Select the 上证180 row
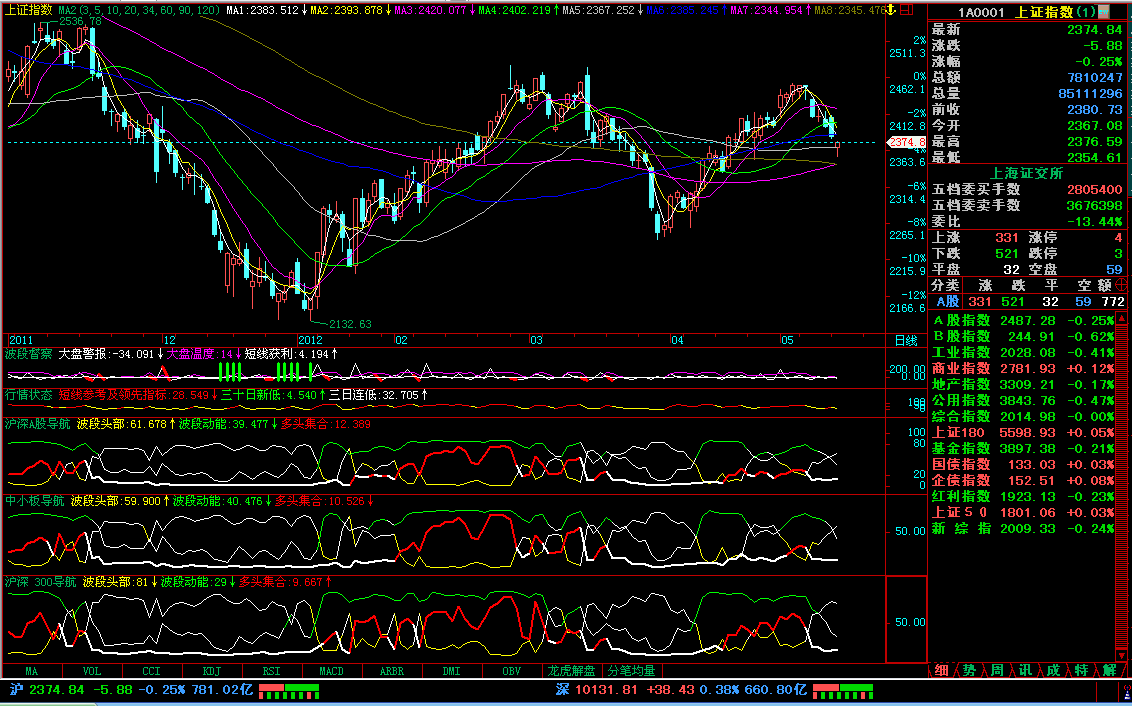The height and width of the screenshot is (706, 1132). (x=1022, y=432)
